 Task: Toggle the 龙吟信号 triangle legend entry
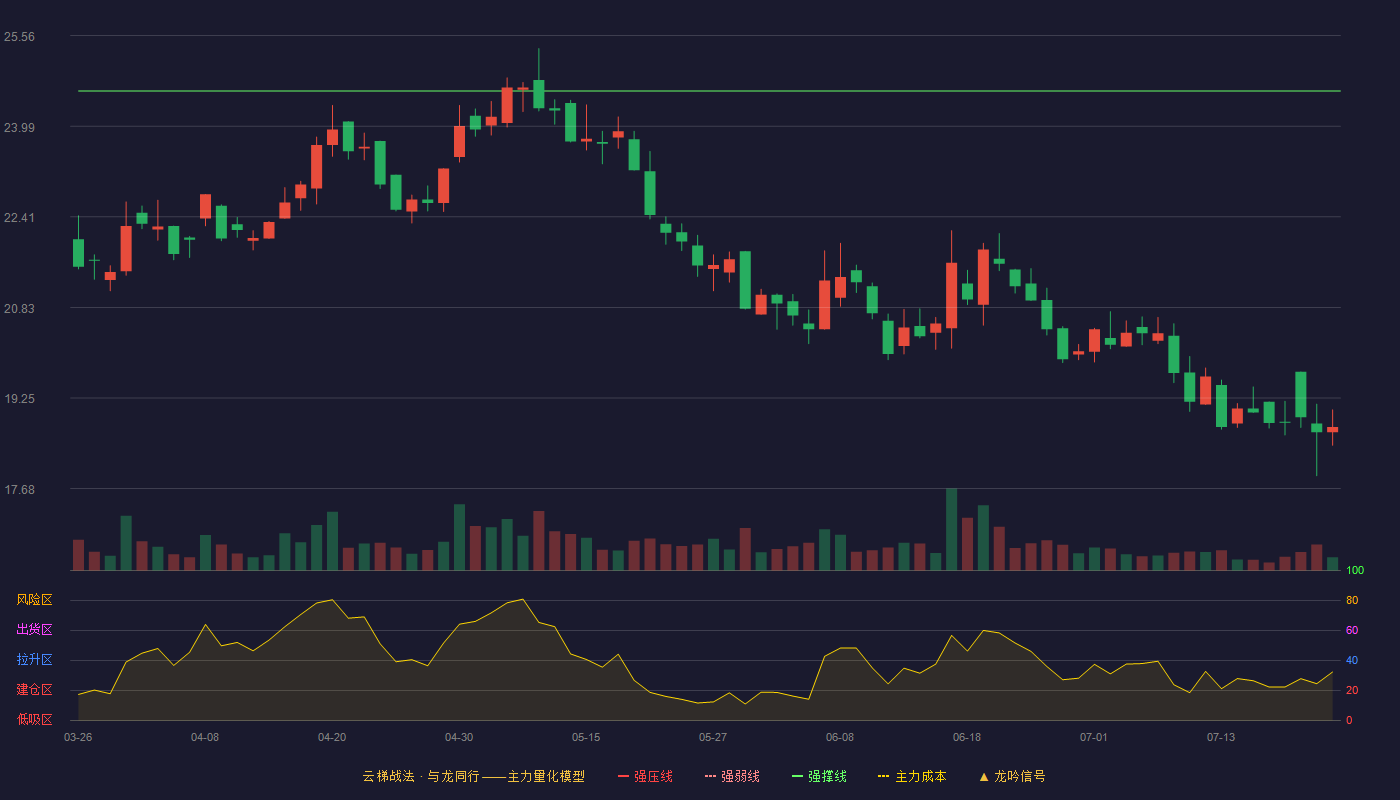1011,776
